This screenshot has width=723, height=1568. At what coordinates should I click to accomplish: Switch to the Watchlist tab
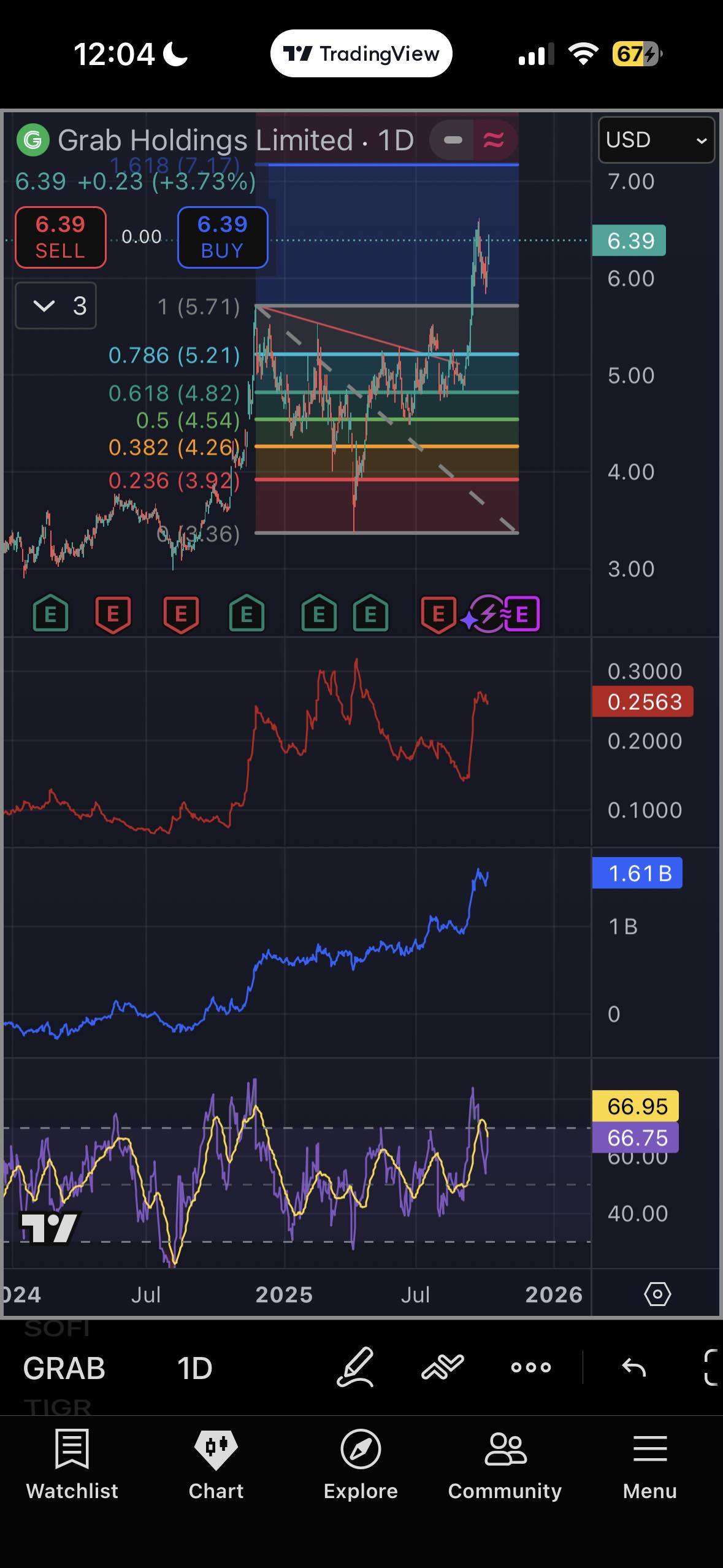click(x=72, y=1464)
